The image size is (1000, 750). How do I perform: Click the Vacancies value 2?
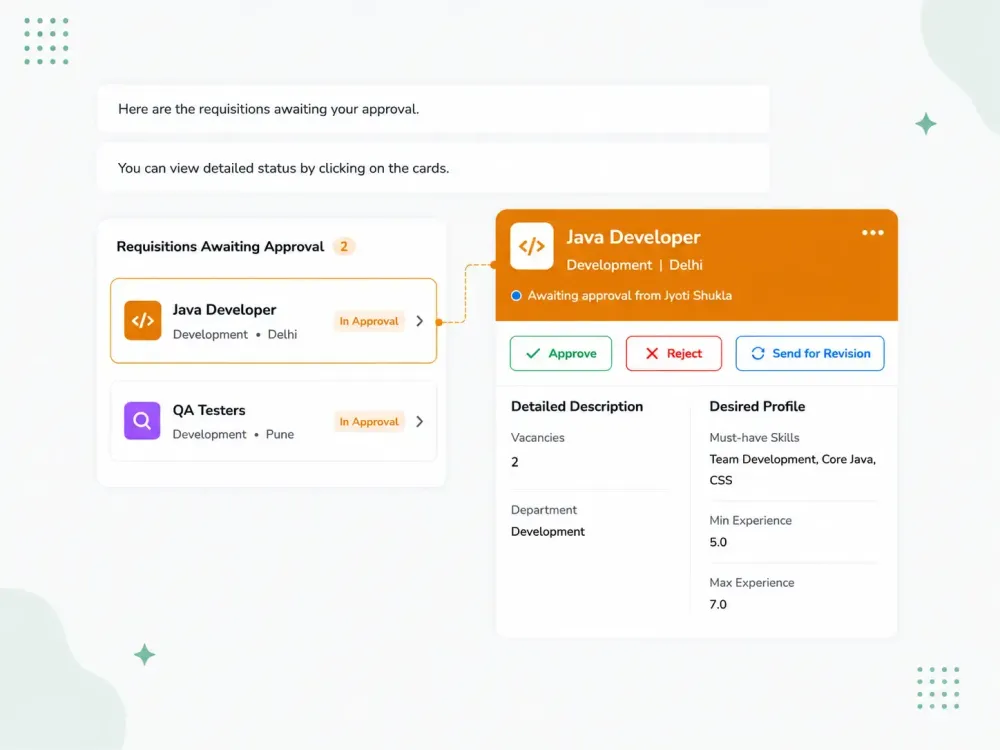pos(515,462)
